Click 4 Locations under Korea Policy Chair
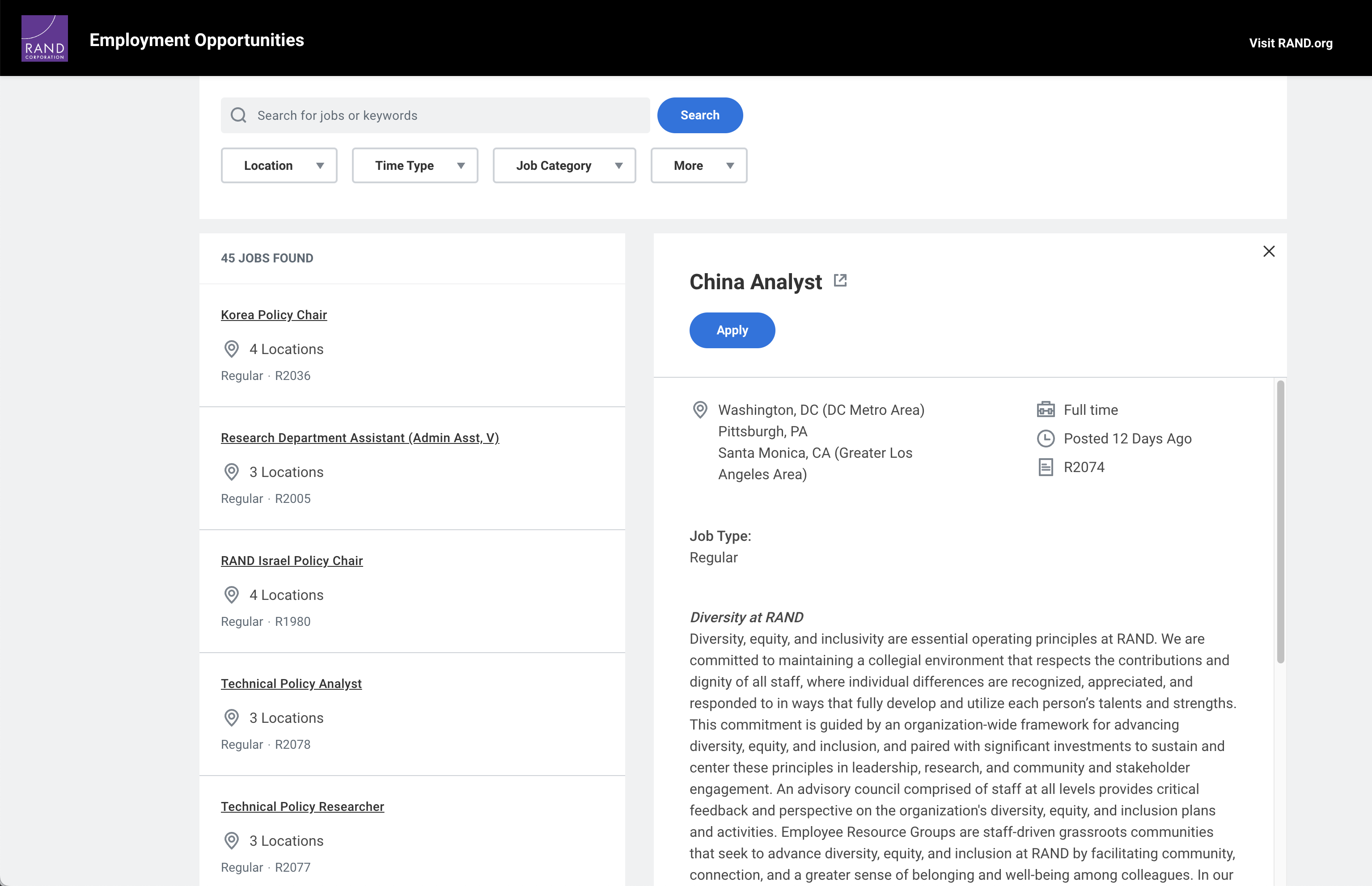This screenshot has height=886, width=1372. [287, 349]
